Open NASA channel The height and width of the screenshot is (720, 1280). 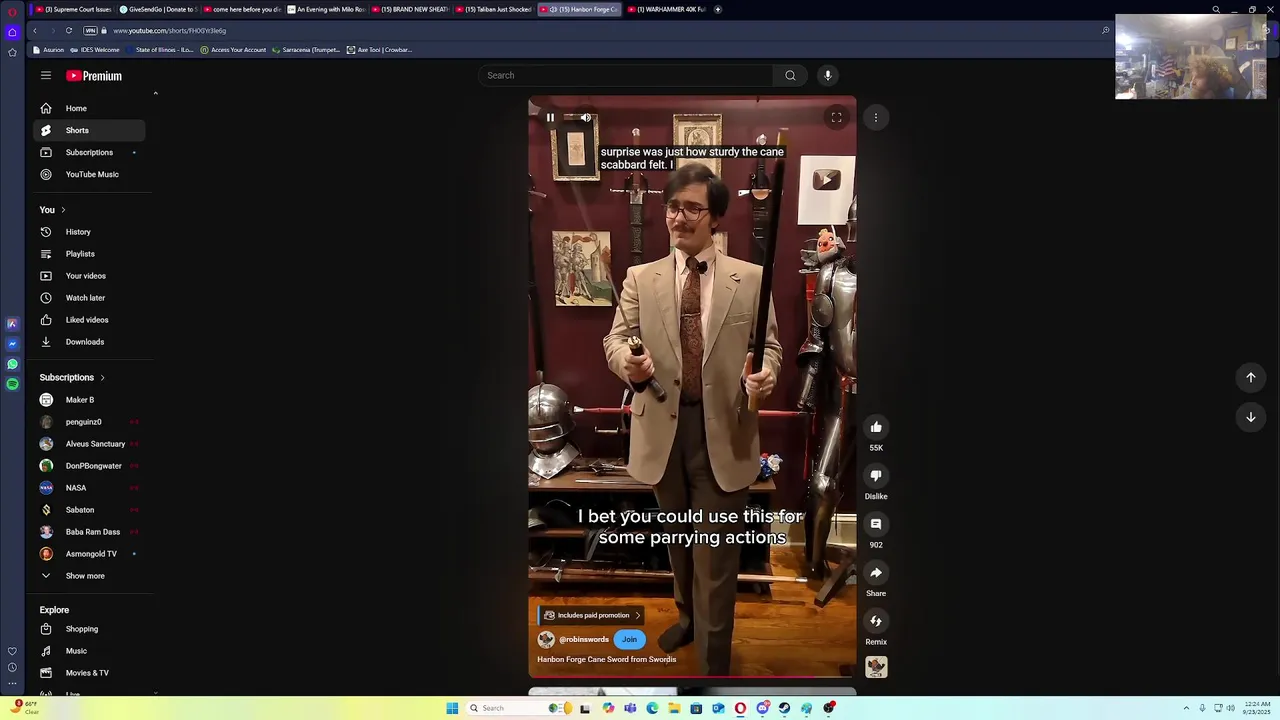click(88, 488)
